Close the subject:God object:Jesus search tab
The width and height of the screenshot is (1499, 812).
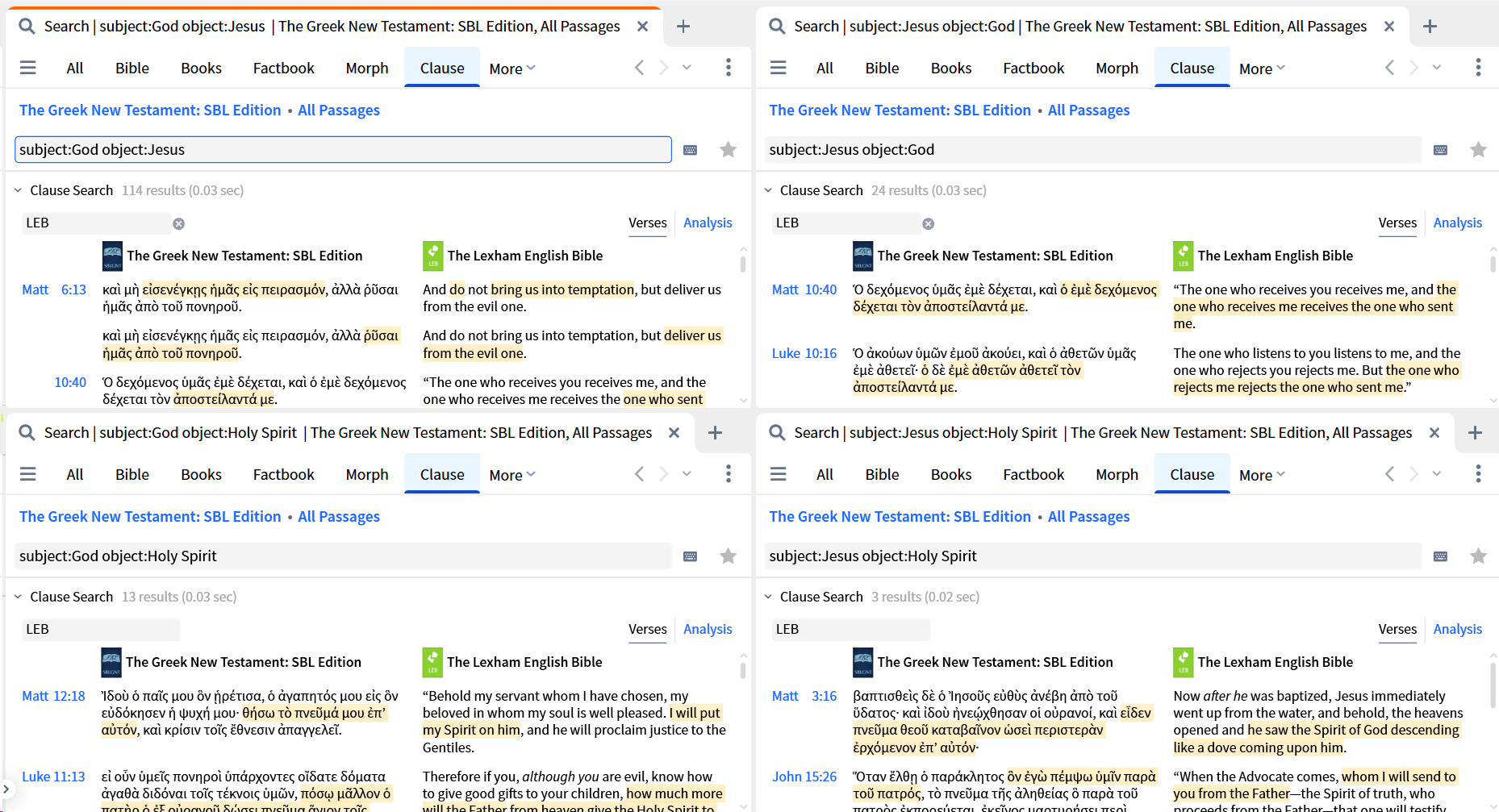643,27
